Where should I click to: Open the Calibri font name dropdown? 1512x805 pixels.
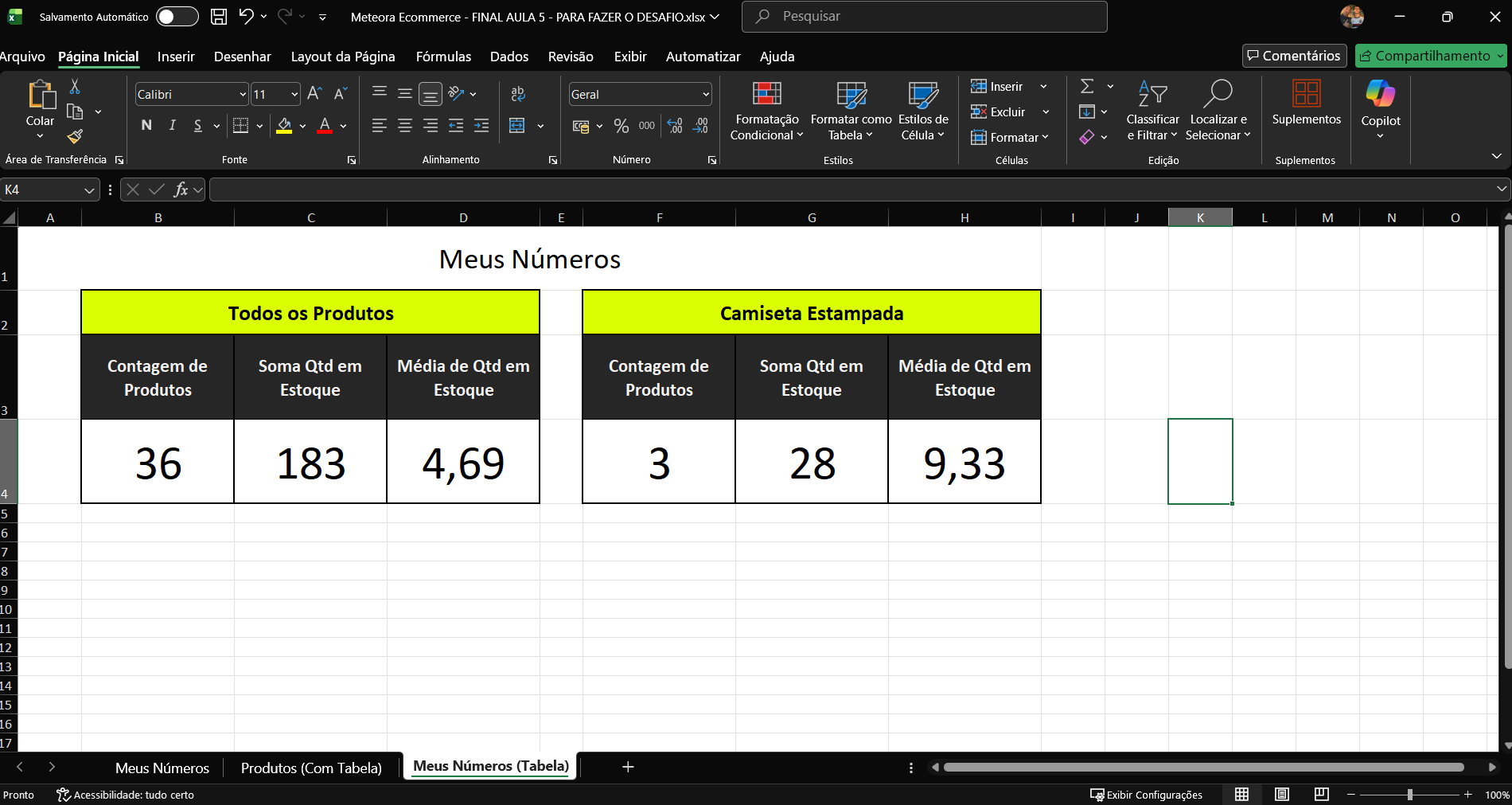coord(243,95)
